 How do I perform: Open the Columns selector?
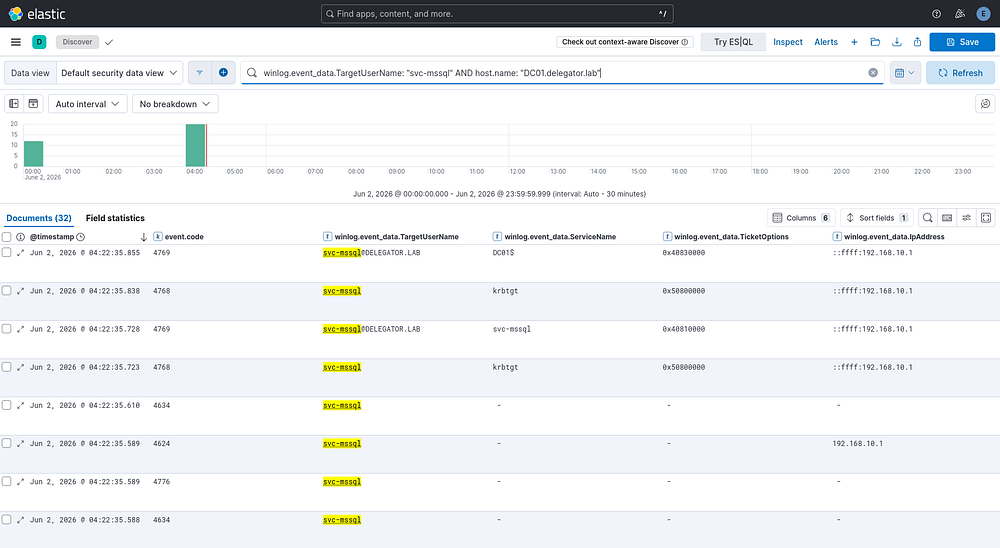801,218
